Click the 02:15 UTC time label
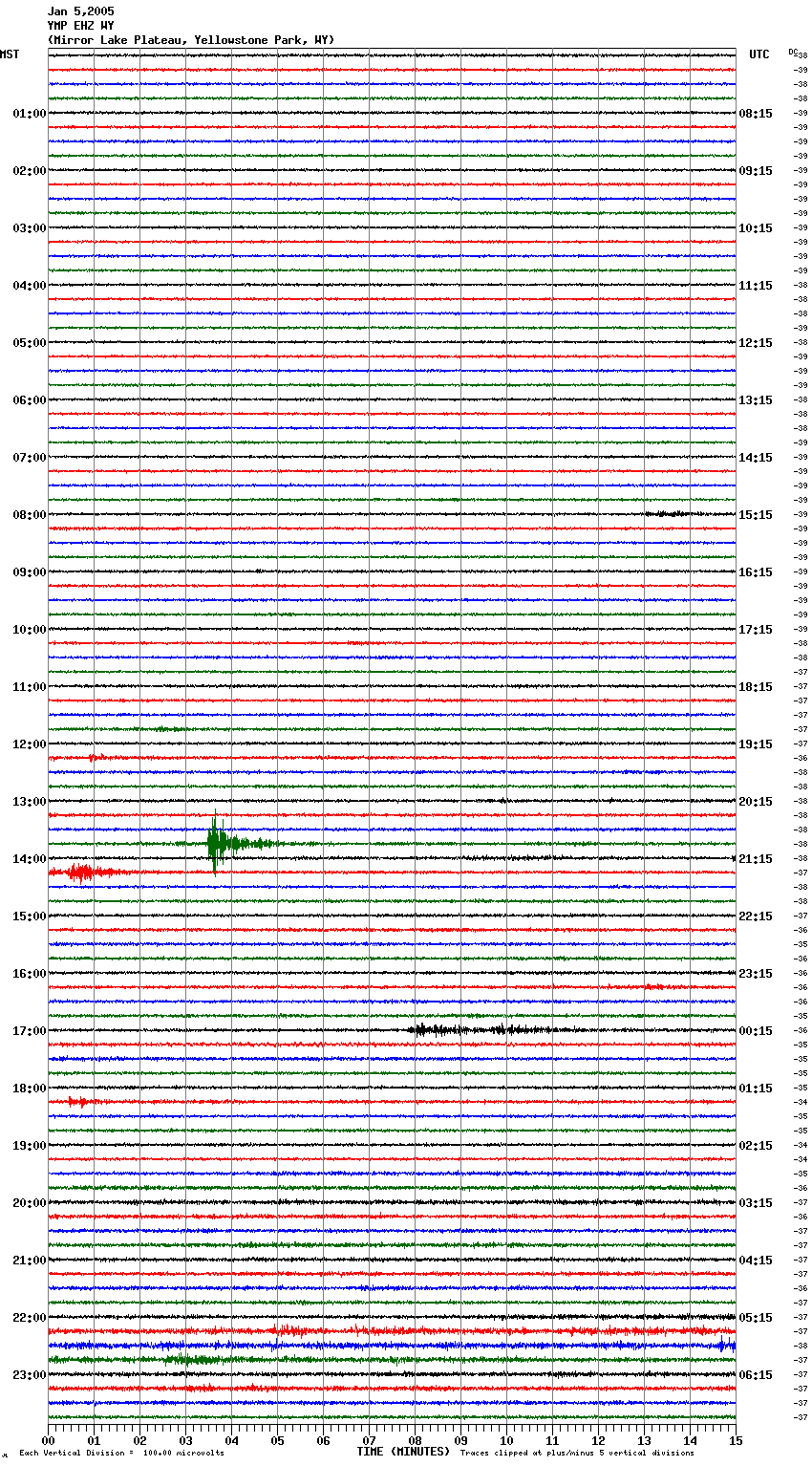The image size is (812, 1466). tap(756, 1146)
